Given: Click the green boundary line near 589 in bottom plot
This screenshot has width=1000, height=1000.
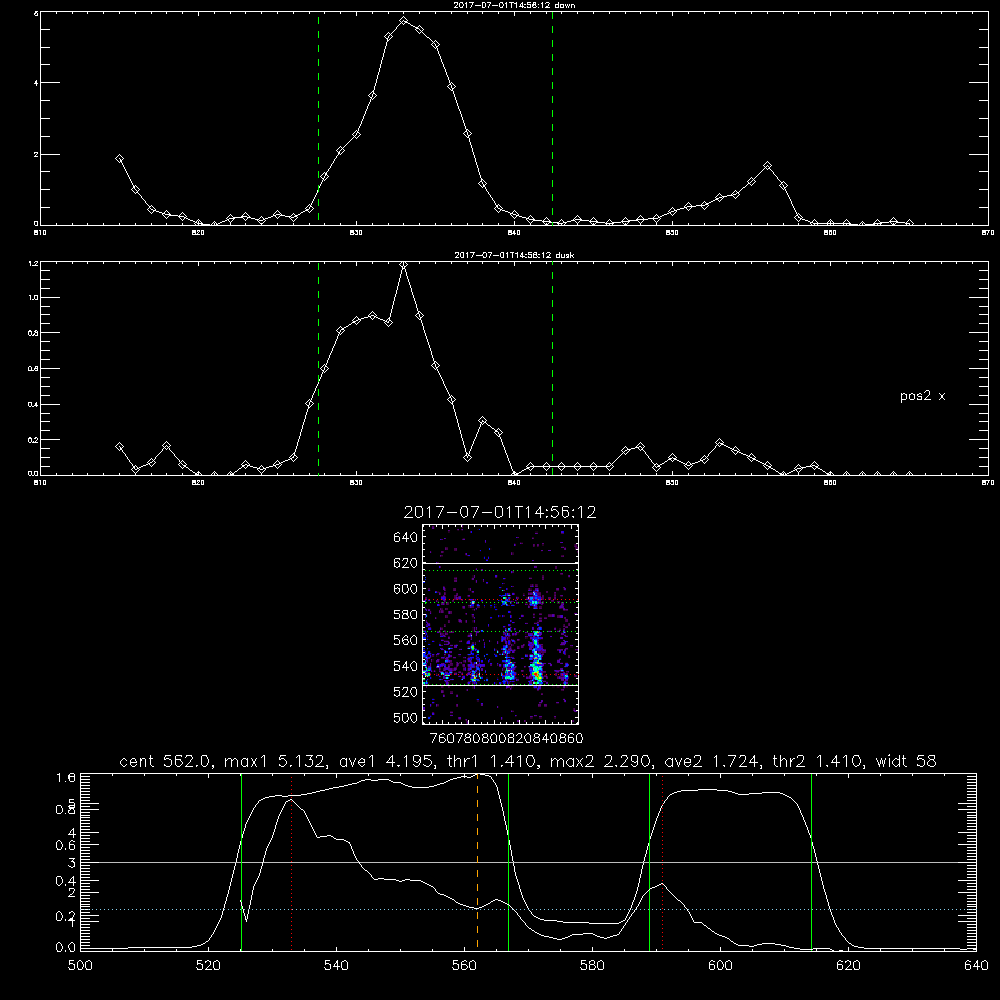Looking at the screenshot, I should point(649,861).
